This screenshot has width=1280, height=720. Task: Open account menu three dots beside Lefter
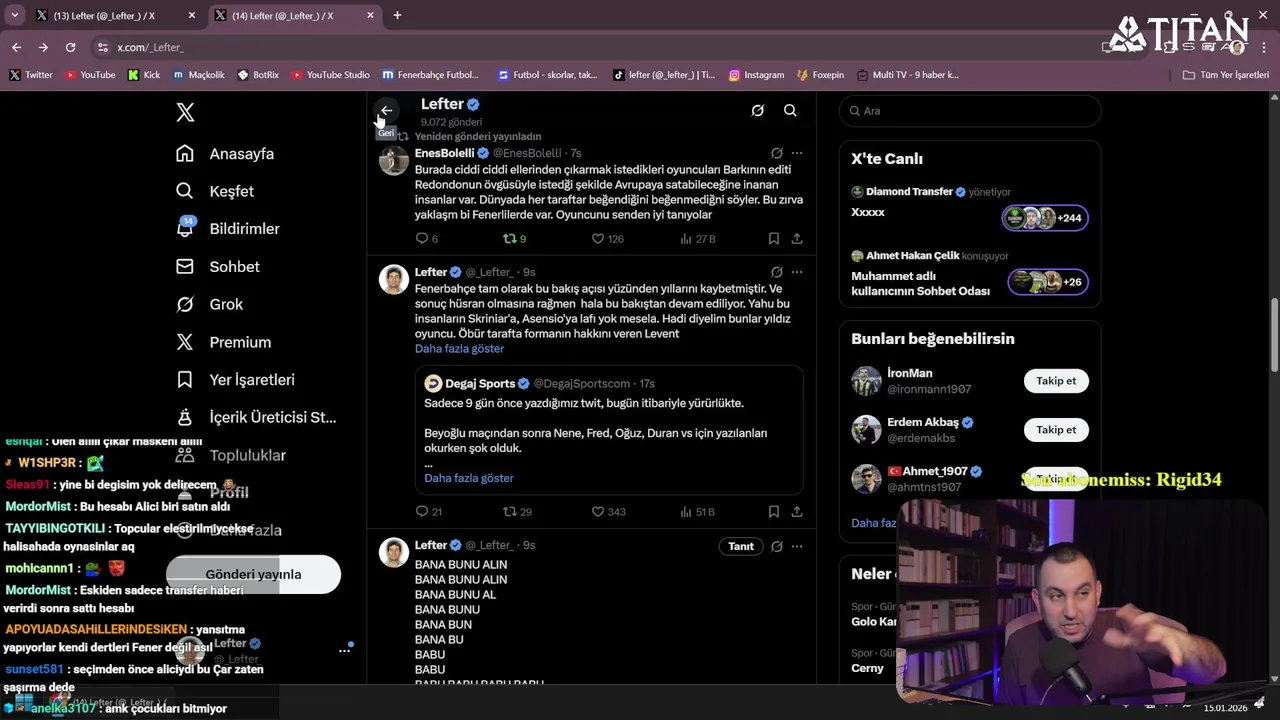pos(344,650)
